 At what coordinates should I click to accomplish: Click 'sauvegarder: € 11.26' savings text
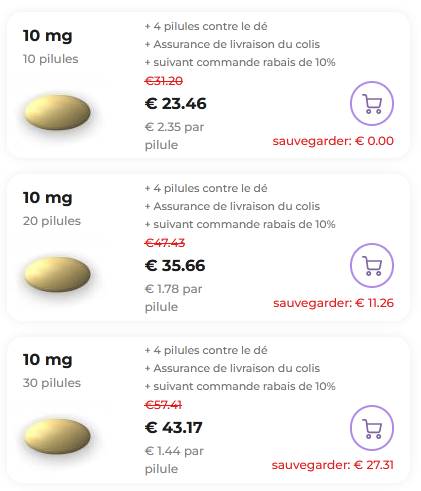pos(333,303)
